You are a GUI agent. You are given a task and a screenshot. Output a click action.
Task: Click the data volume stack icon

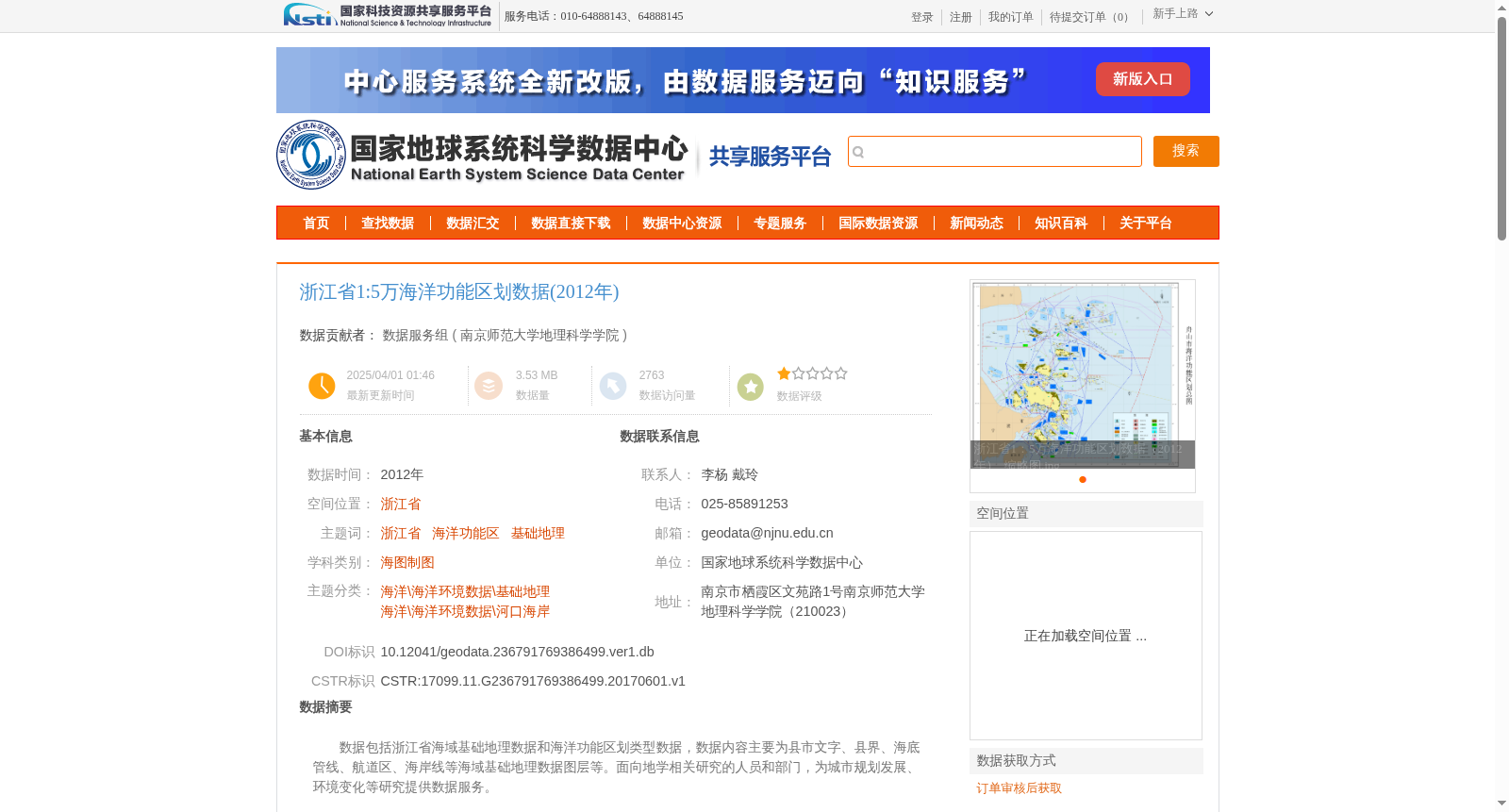(x=489, y=386)
